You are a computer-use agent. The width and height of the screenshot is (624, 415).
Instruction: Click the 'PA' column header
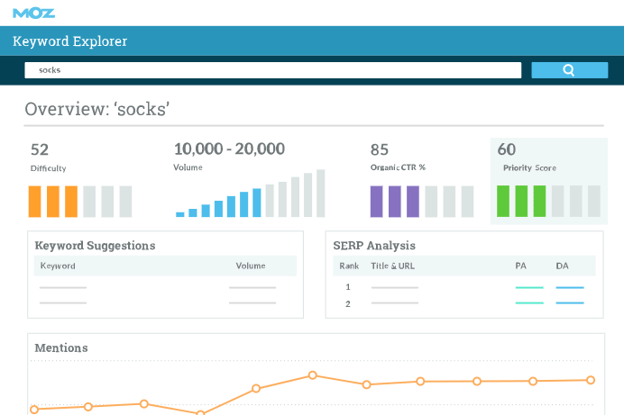(x=521, y=266)
